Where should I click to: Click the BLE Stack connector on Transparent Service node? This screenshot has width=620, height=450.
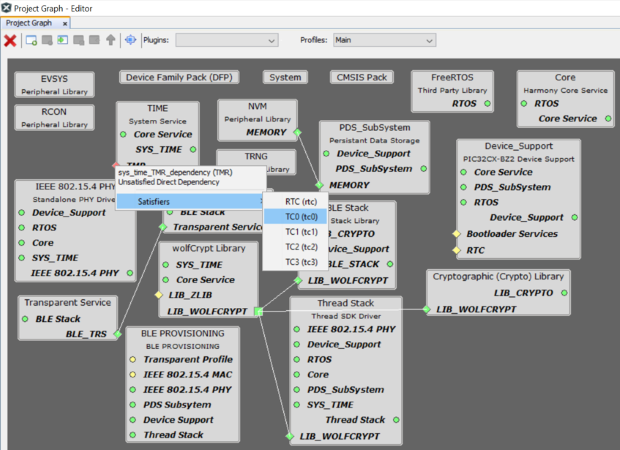tap(25, 319)
